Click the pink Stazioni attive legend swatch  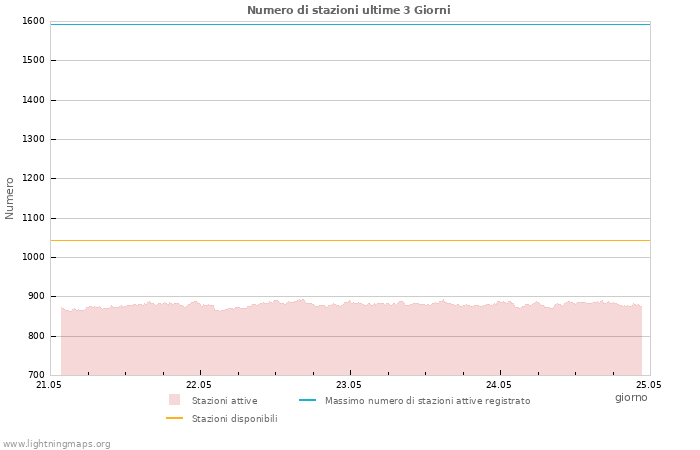(174, 400)
